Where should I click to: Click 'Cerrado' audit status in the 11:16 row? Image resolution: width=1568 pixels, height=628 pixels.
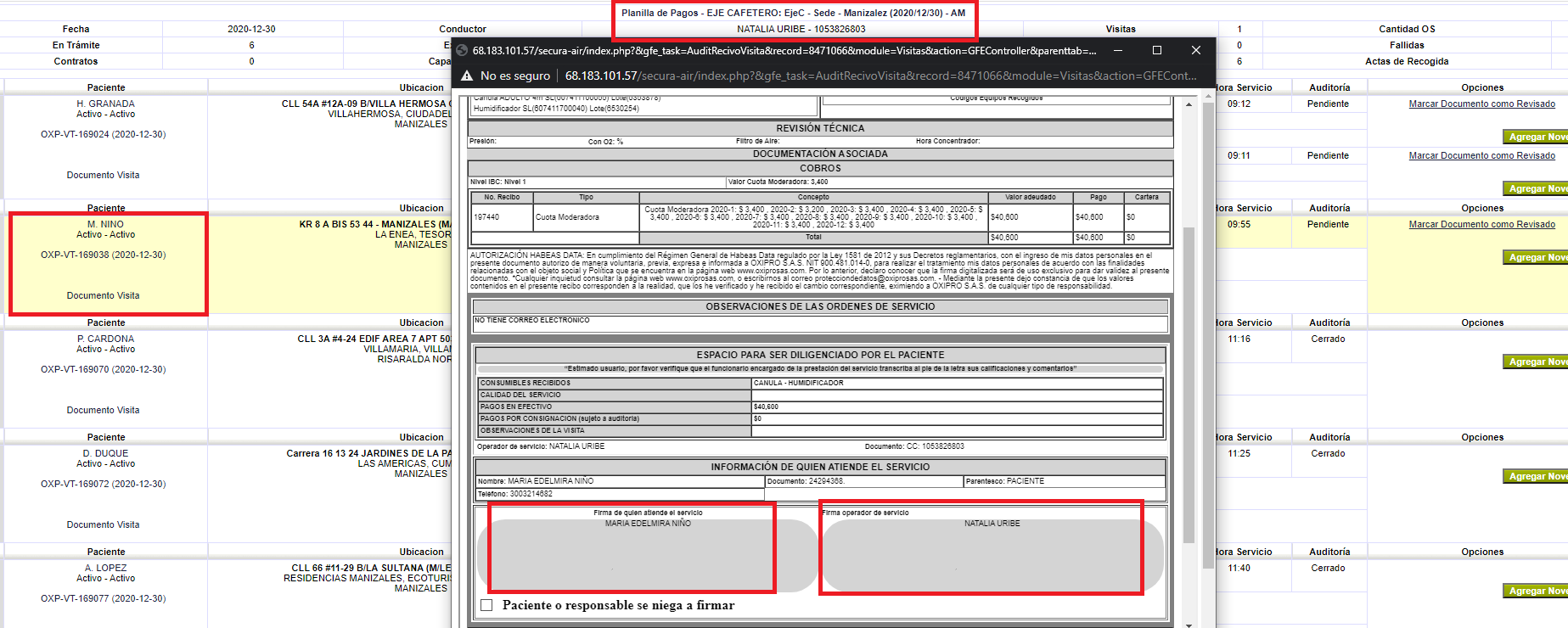pyautogui.click(x=1328, y=339)
